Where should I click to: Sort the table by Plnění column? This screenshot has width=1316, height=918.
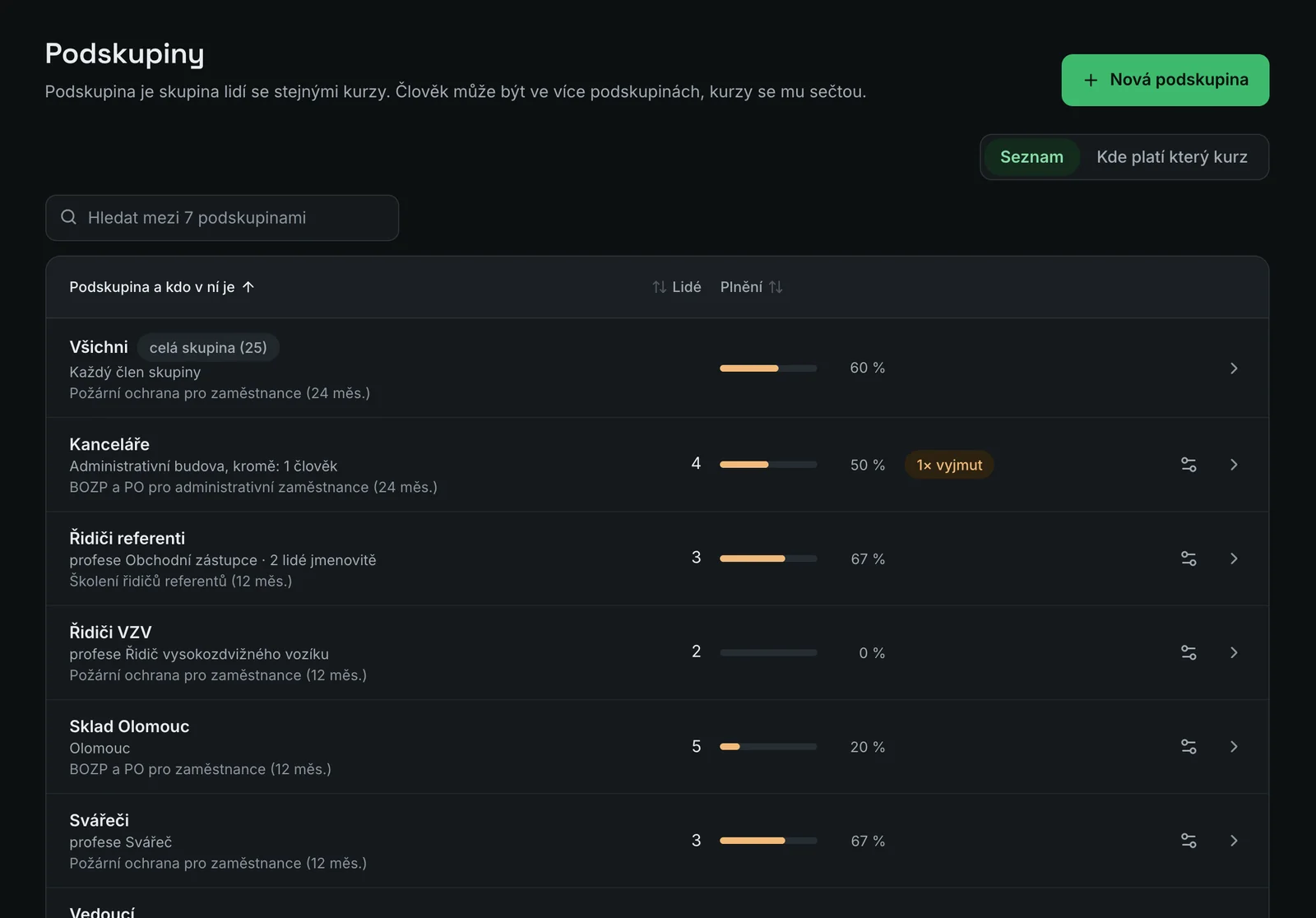point(752,287)
